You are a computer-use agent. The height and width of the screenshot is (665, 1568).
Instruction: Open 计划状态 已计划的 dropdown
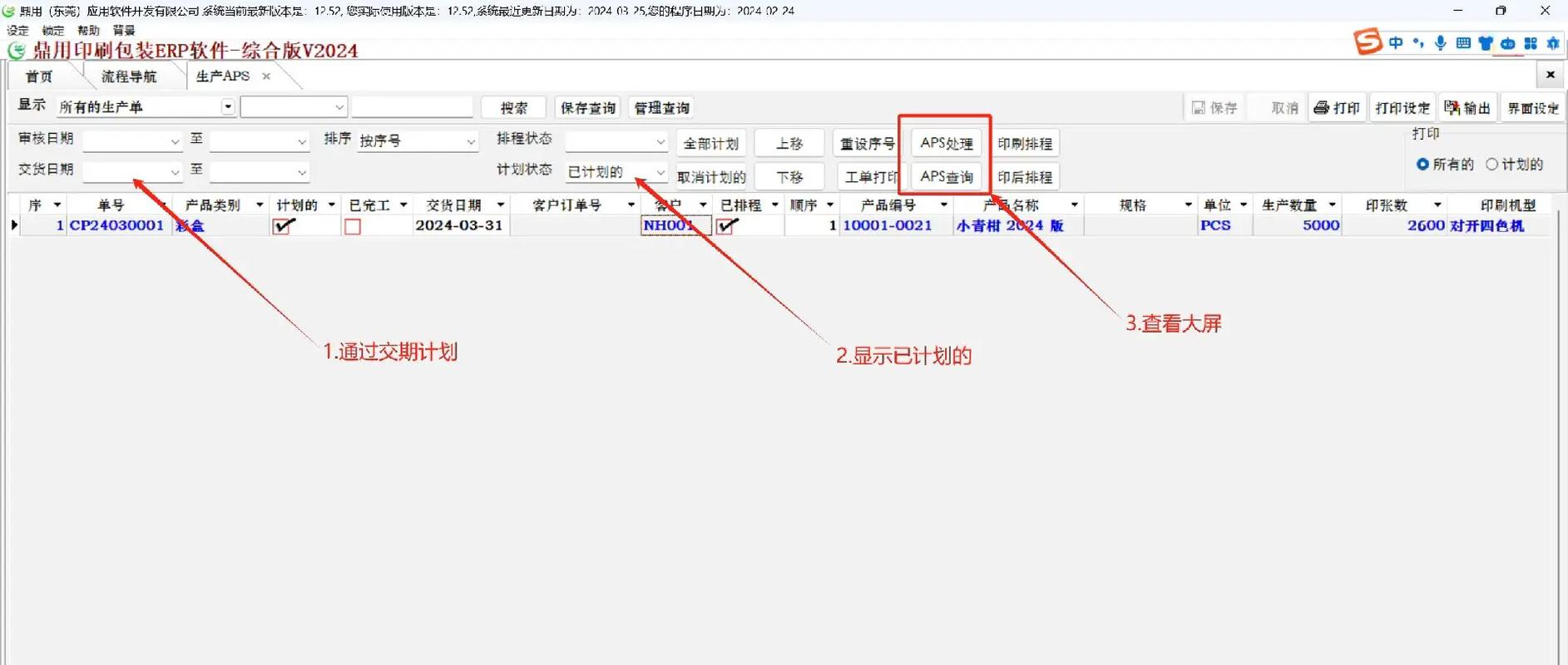point(660,173)
